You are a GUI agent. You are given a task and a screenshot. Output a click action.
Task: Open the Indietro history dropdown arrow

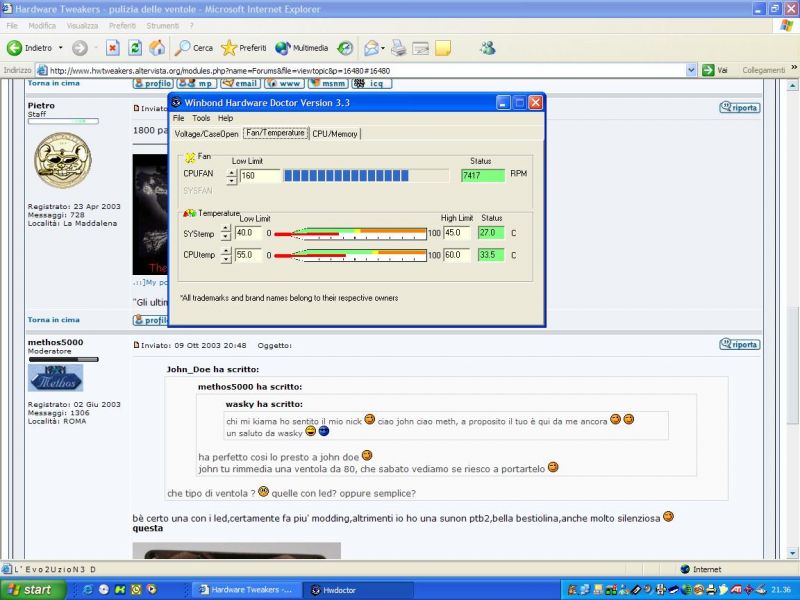[x=61, y=48]
